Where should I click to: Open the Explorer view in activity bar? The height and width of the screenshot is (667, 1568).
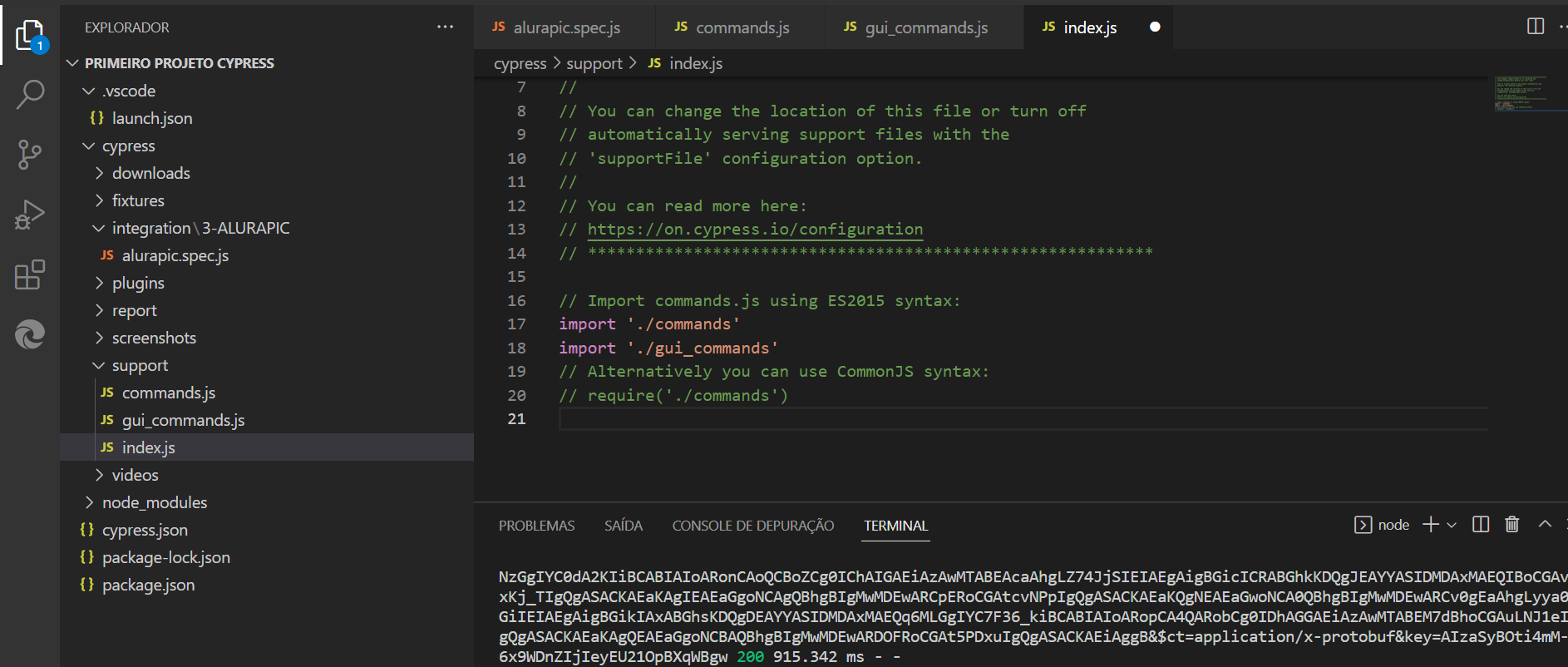30,36
